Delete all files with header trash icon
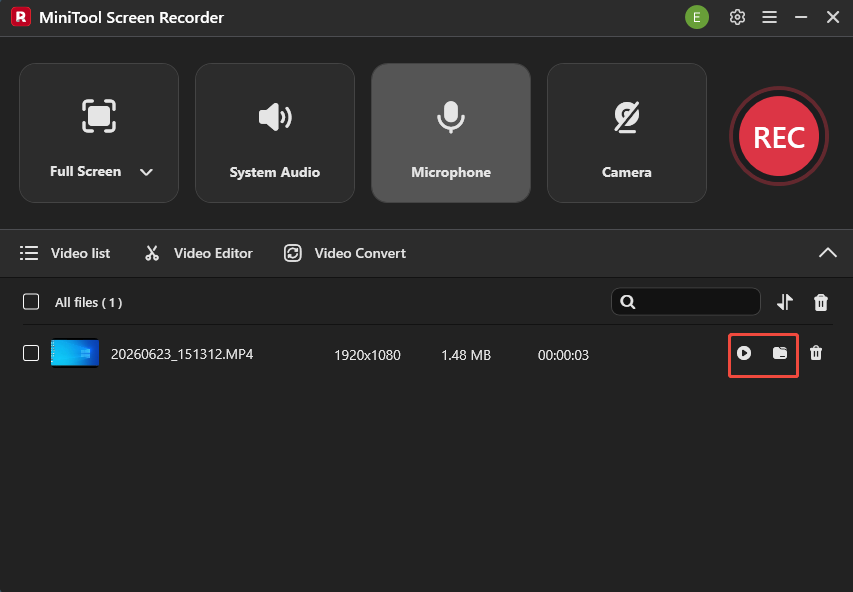Screen dimensions: 853x592 point(820,303)
